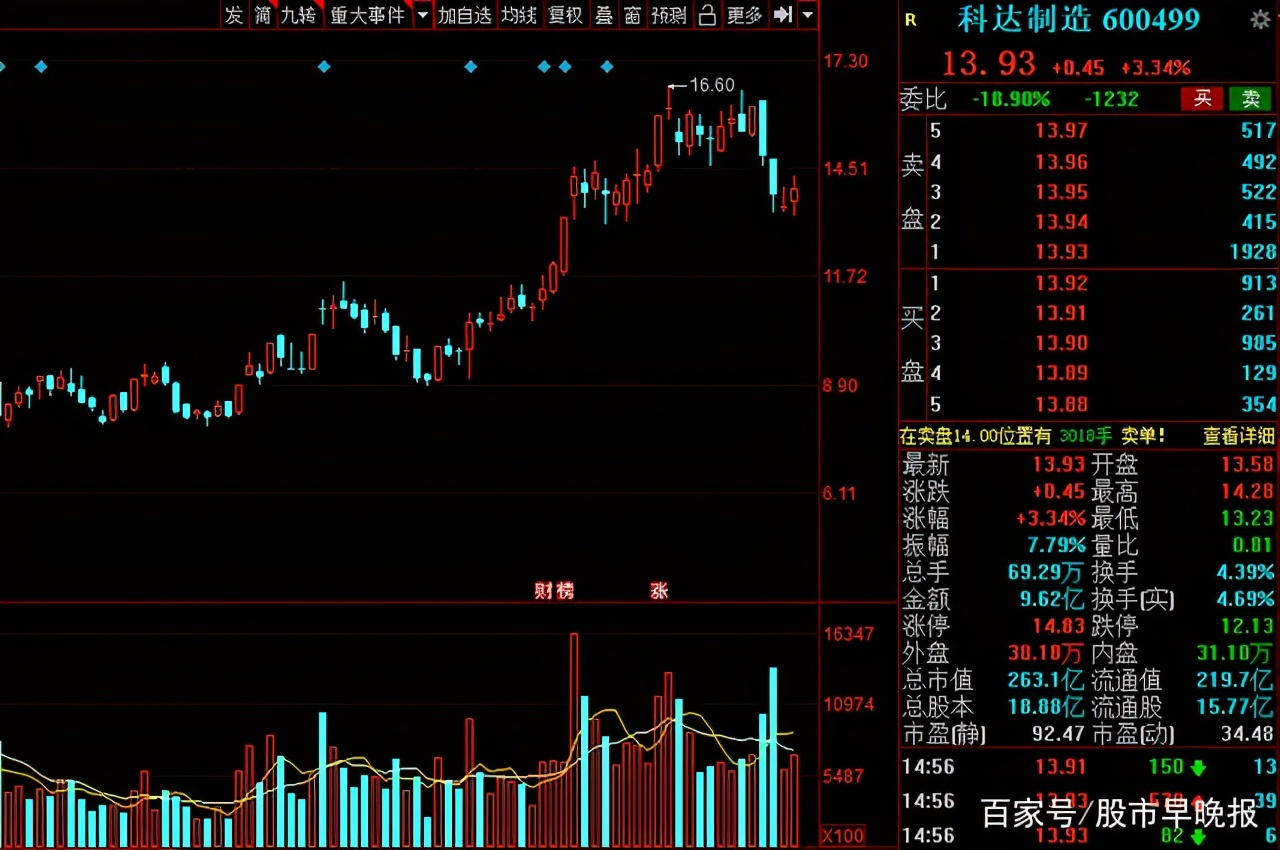This screenshot has height=850, width=1280.
Task: Toggle the chart lock icon
Action: pos(707,15)
